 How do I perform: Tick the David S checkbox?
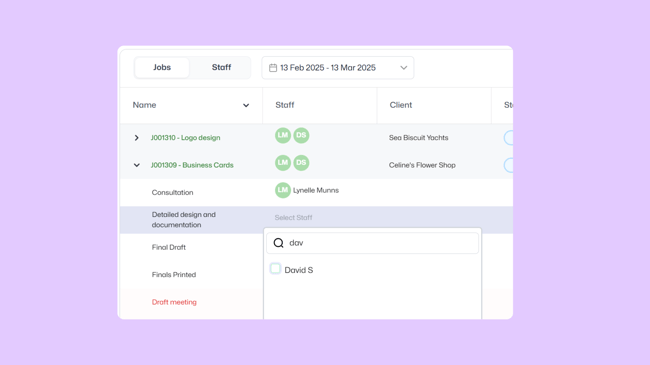pyautogui.click(x=275, y=269)
